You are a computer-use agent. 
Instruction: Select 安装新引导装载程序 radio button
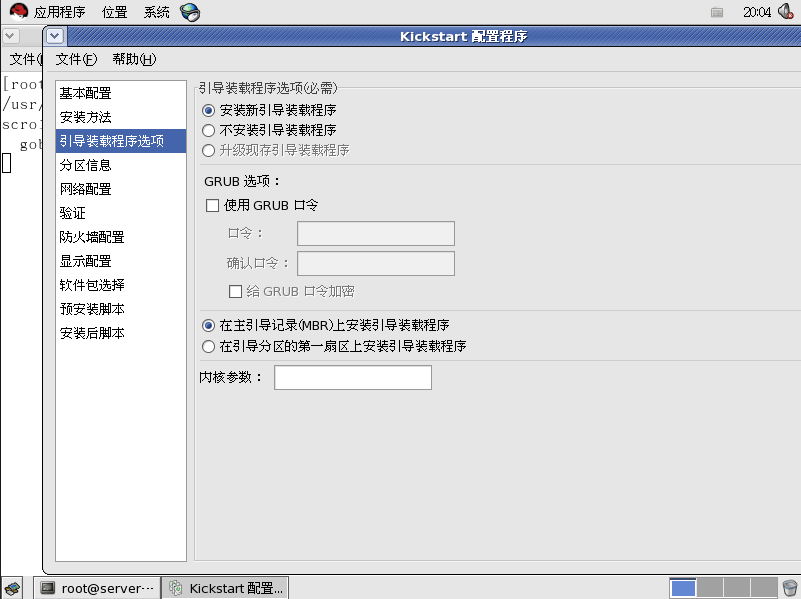click(208, 110)
